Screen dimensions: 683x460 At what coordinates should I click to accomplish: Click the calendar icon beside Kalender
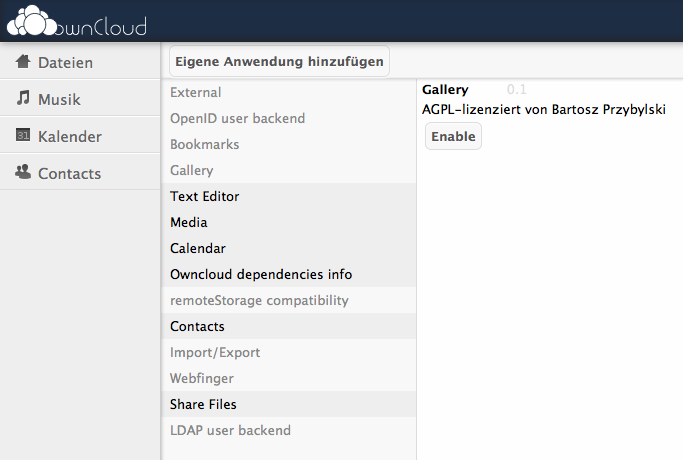[x=23, y=136]
